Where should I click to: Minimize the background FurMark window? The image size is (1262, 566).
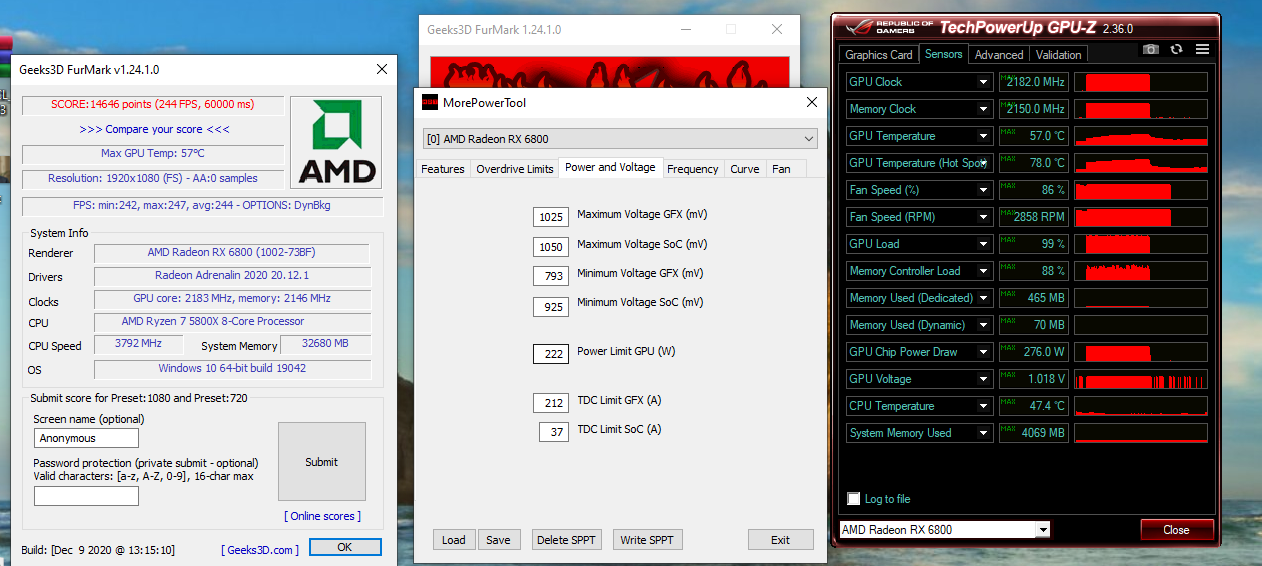click(x=685, y=29)
